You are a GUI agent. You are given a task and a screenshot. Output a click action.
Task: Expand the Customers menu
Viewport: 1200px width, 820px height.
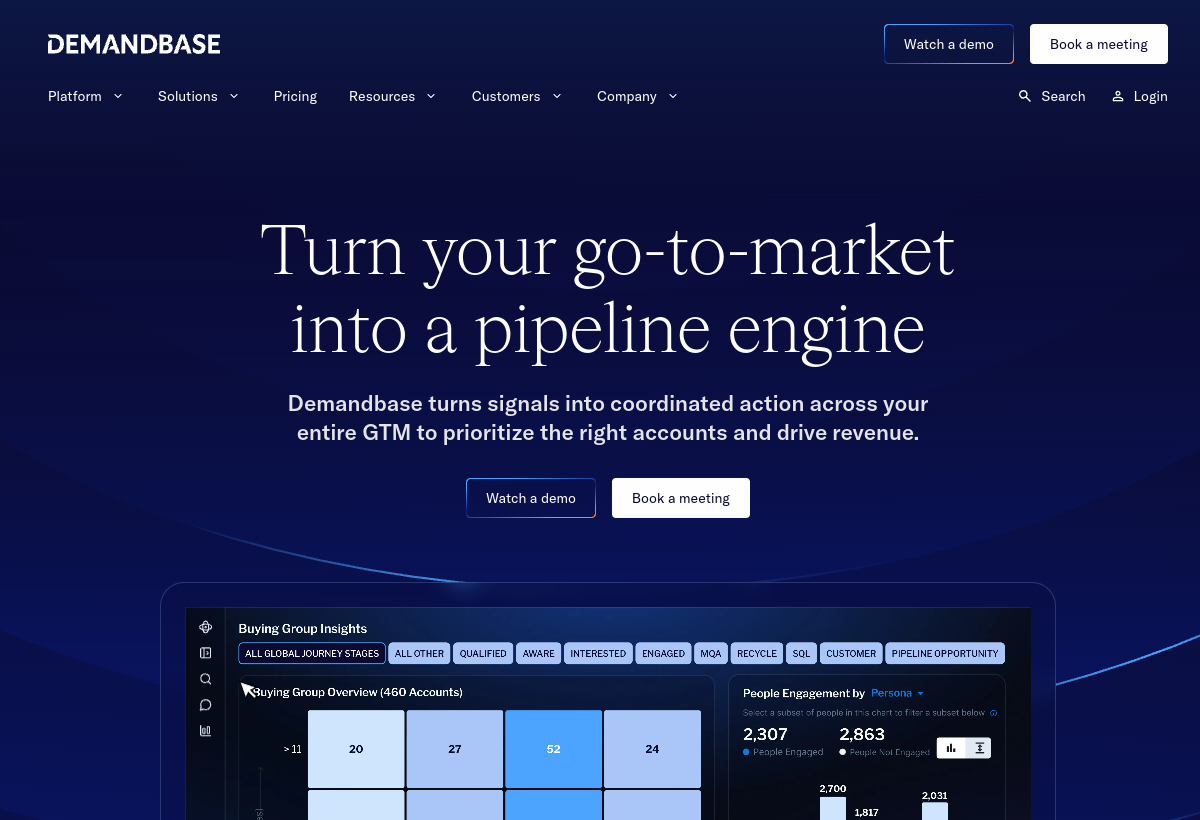click(x=518, y=96)
